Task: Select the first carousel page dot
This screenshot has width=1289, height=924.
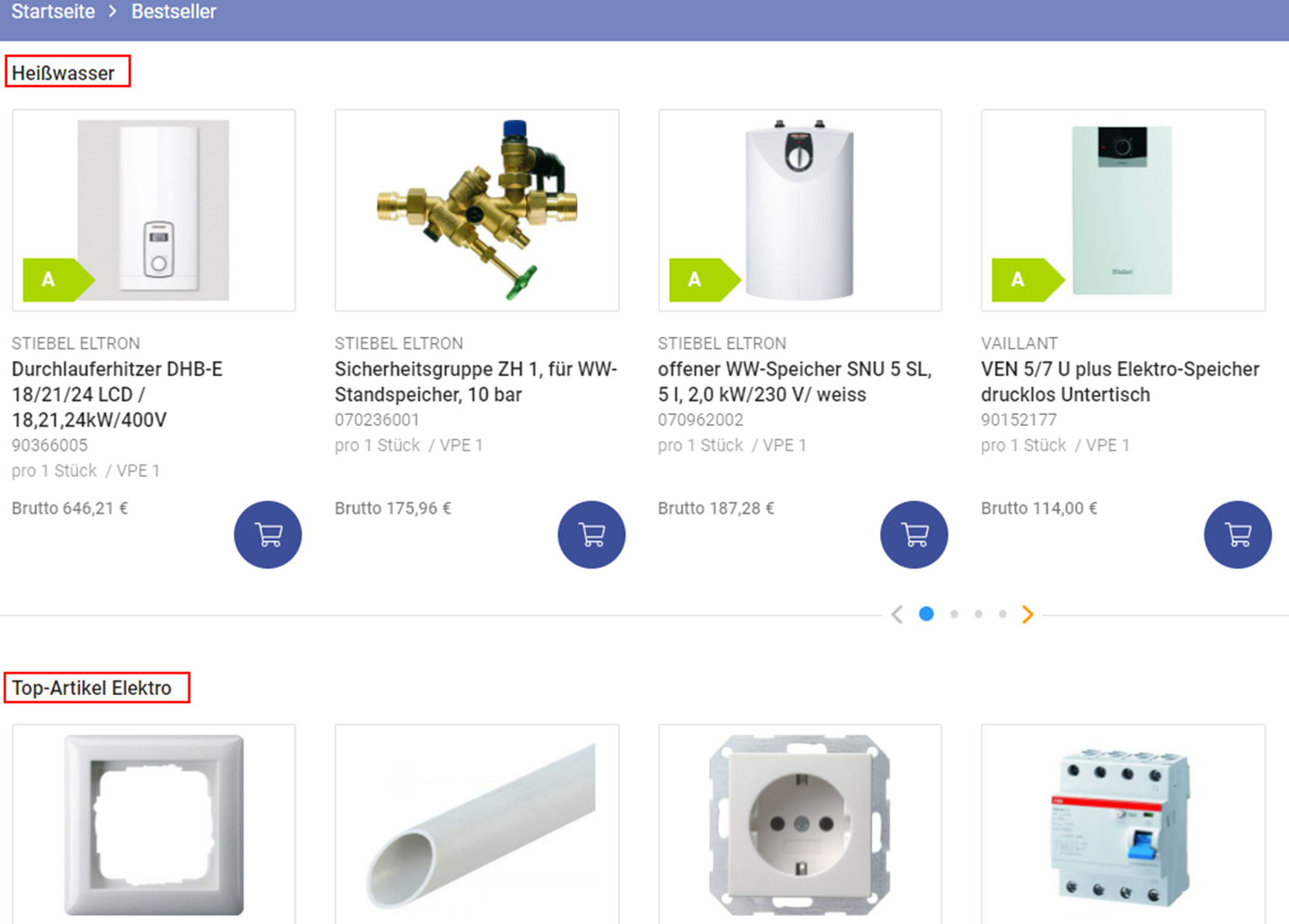Action: pos(926,614)
